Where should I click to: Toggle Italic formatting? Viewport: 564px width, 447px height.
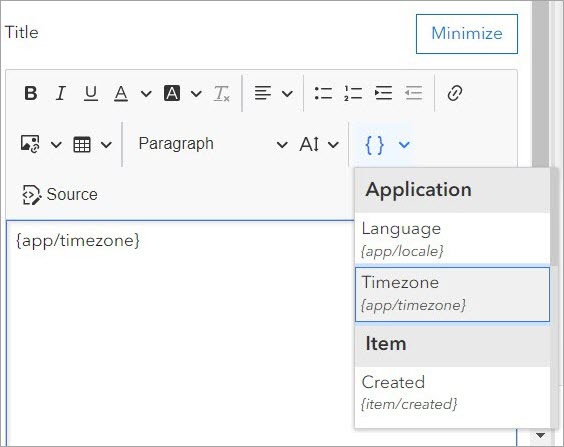[x=61, y=93]
